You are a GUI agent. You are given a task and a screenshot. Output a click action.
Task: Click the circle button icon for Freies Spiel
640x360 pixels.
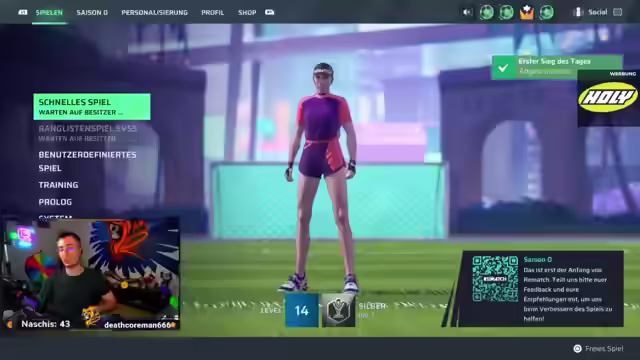coord(578,349)
